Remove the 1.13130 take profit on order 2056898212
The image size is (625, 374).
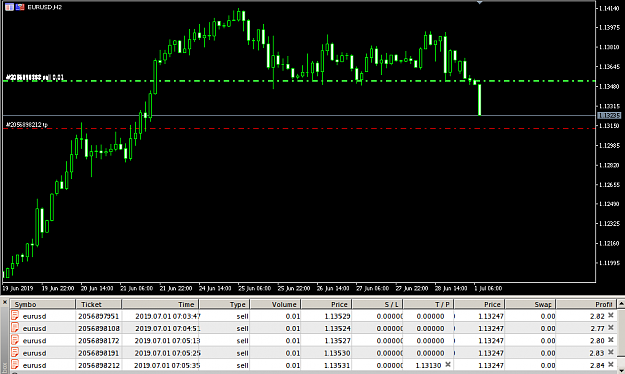point(448,364)
